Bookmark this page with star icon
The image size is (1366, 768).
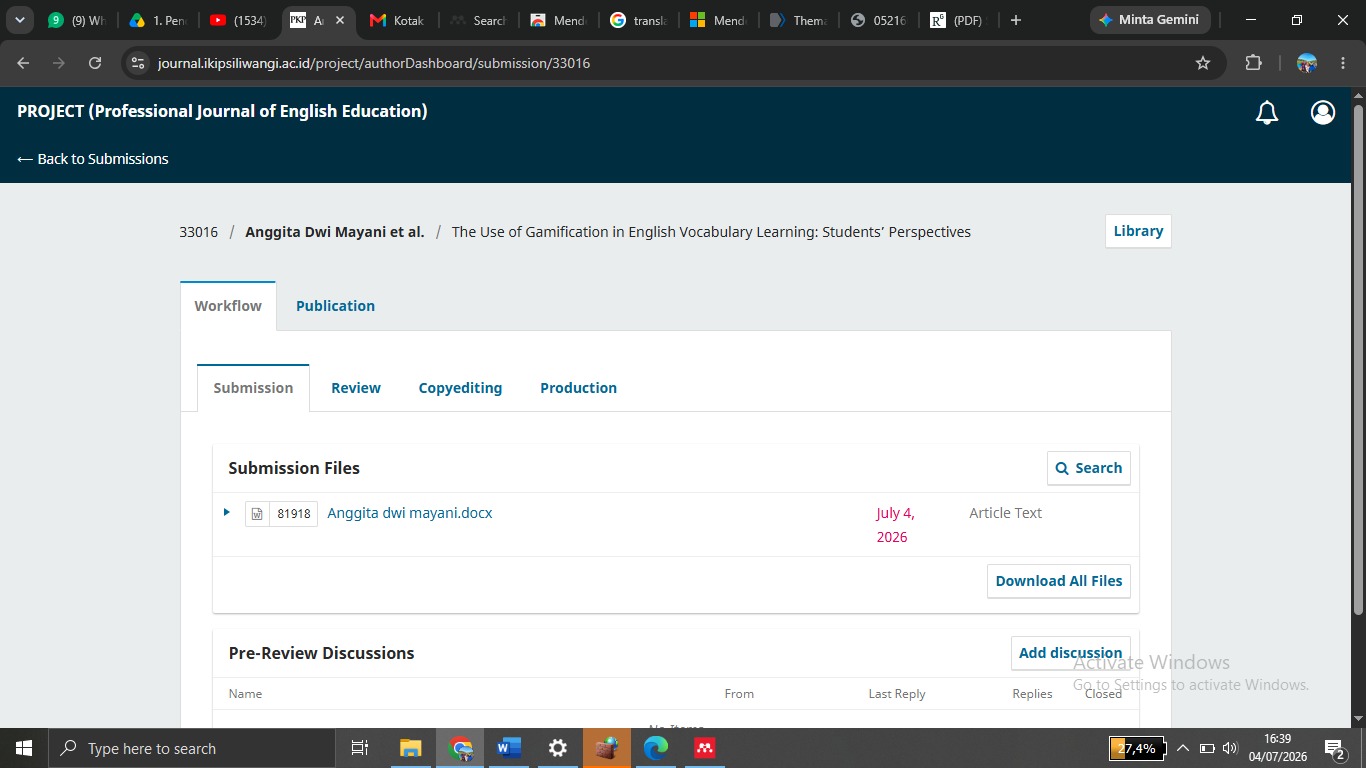click(1203, 63)
